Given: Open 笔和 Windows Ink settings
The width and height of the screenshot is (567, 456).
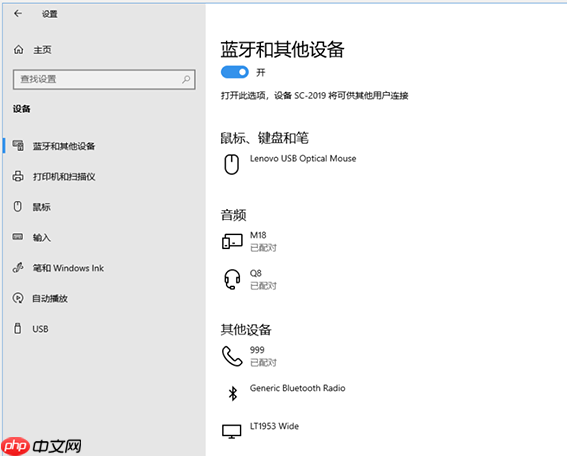Looking at the screenshot, I should [68, 268].
